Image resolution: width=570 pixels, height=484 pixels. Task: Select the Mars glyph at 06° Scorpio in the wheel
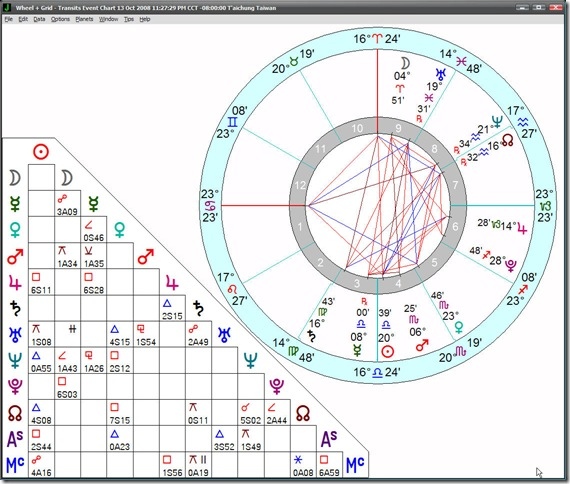(422, 345)
